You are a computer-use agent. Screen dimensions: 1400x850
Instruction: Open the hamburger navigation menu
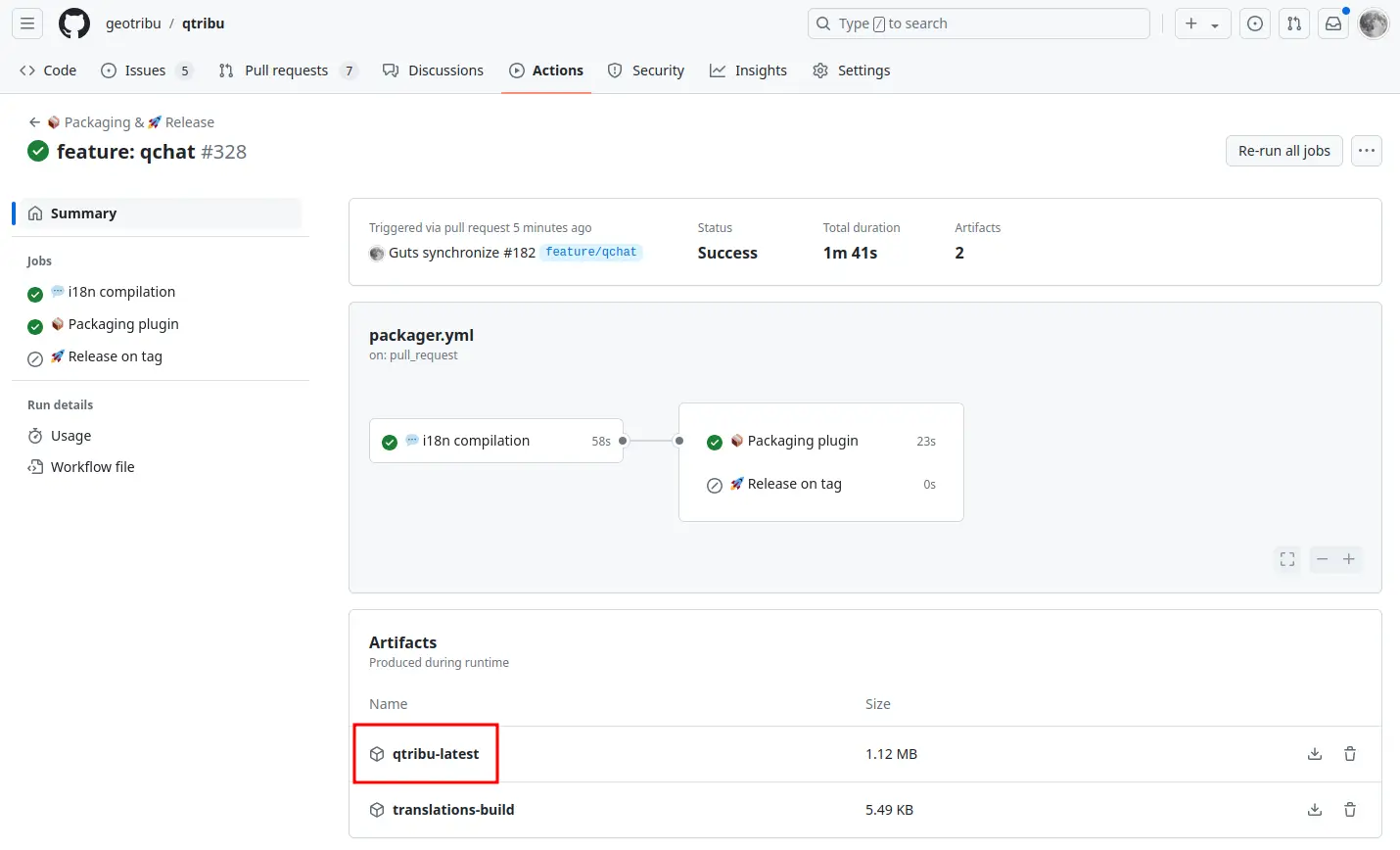pos(27,24)
